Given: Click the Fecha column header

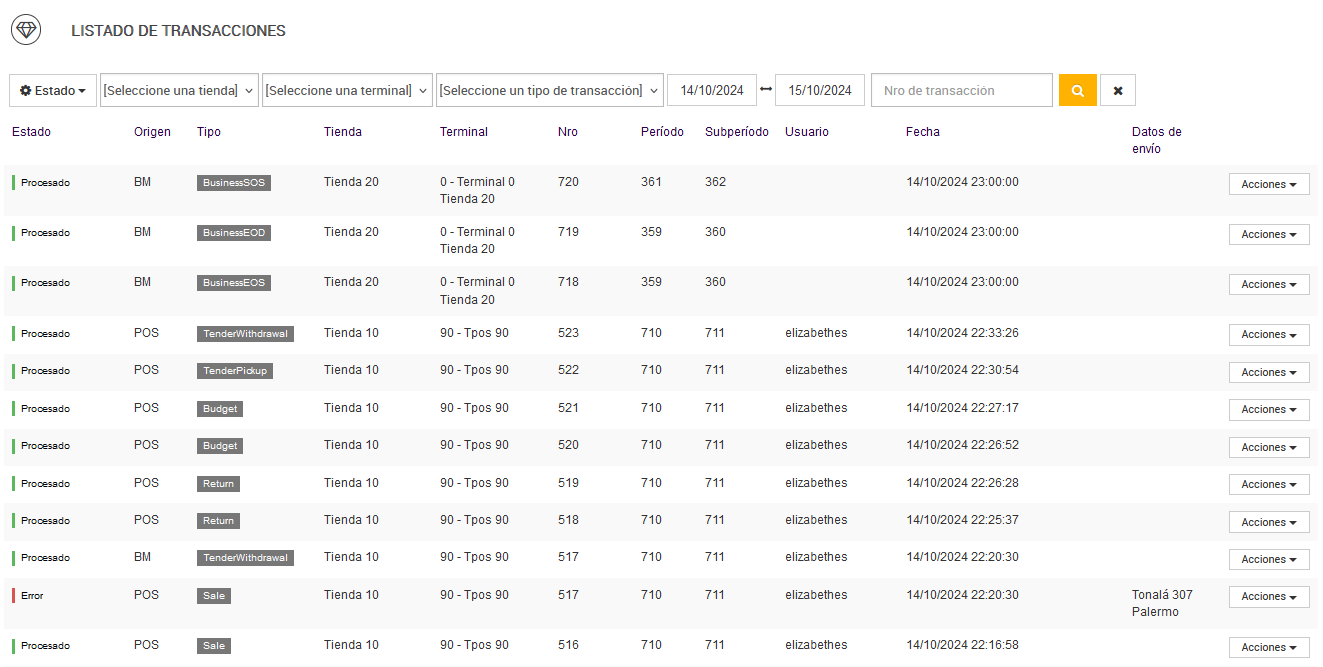Looking at the screenshot, I should point(922,132).
